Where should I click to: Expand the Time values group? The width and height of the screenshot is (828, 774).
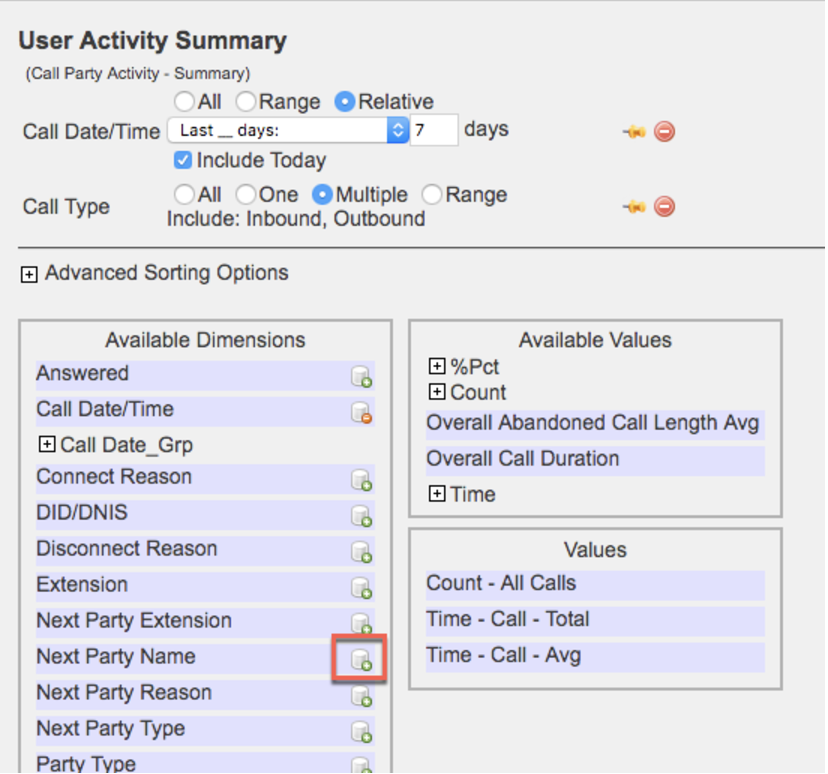point(436,494)
